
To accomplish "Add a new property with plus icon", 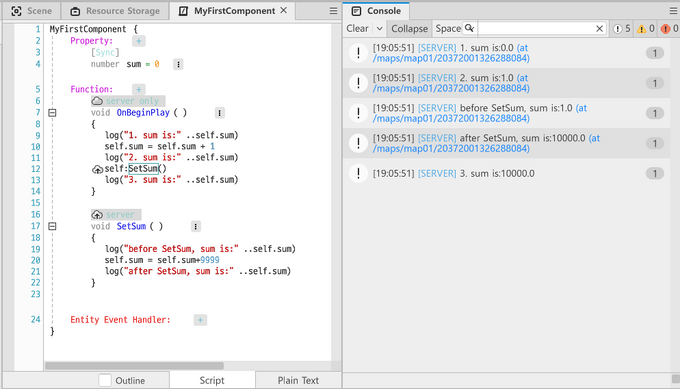I will coord(139,41).
